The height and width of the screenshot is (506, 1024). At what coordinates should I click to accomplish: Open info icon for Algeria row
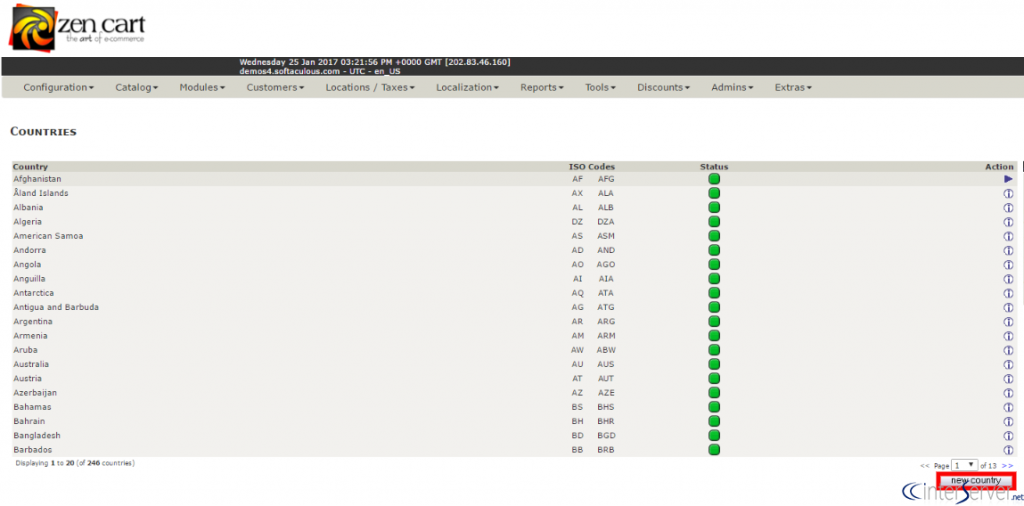pyautogui.click(x=1008, y=222)
